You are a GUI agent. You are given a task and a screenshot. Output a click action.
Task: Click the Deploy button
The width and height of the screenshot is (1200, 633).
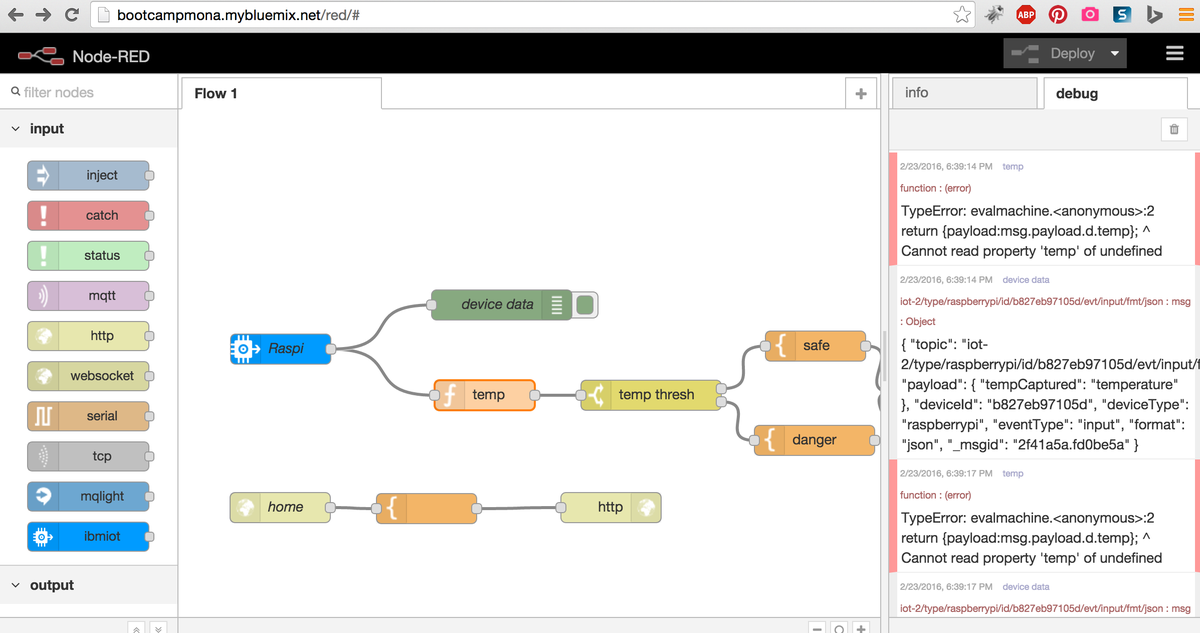click(x=1053, y=54)
